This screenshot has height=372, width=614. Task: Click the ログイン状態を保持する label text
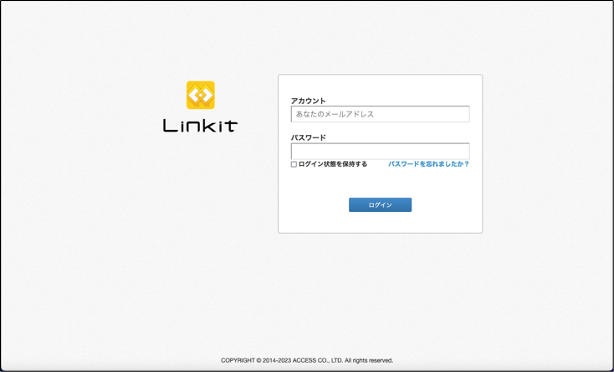[x=333, y=164]
